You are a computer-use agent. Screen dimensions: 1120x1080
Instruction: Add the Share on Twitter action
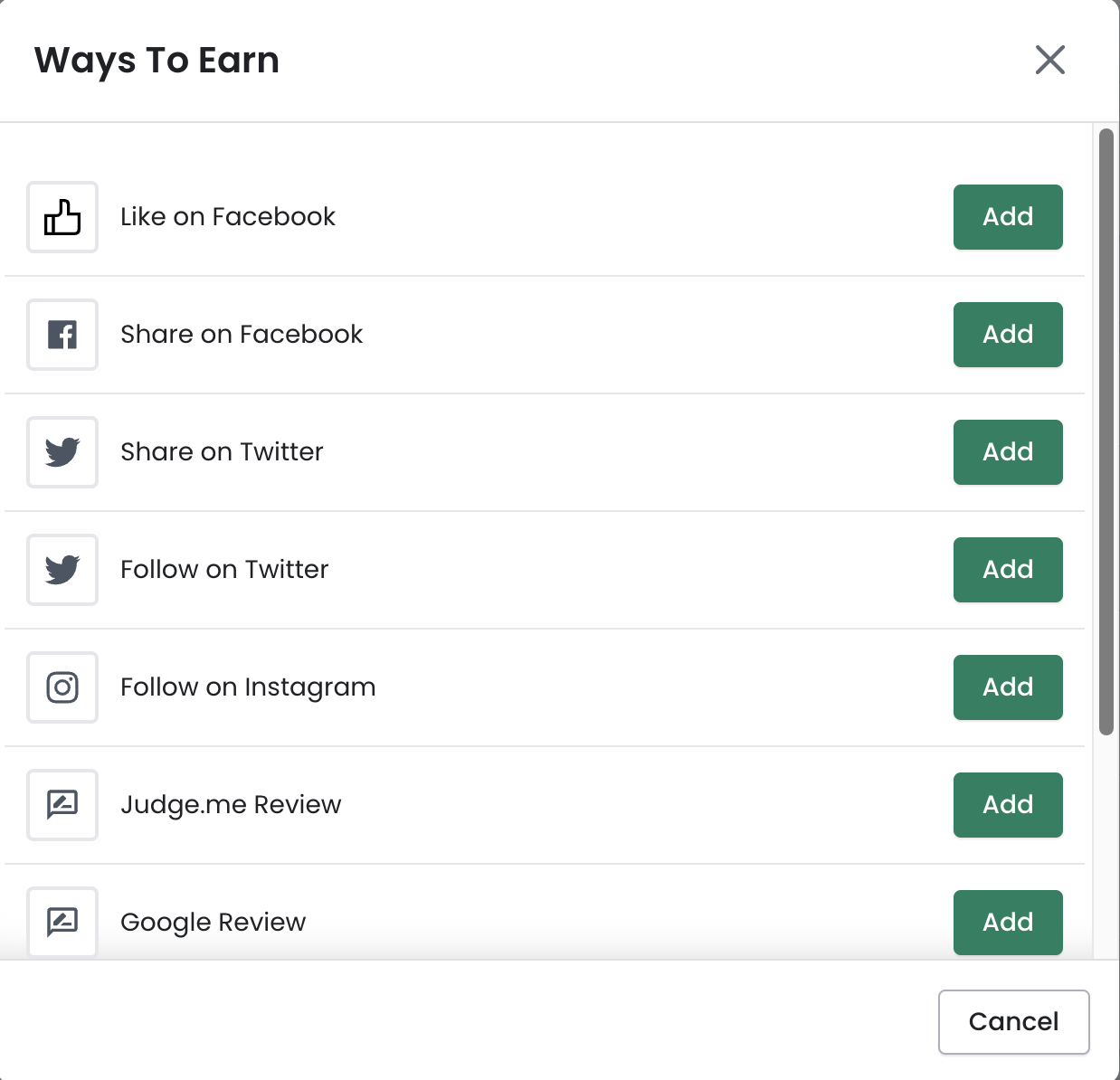pyautogui.click(x=1008, y=452)
